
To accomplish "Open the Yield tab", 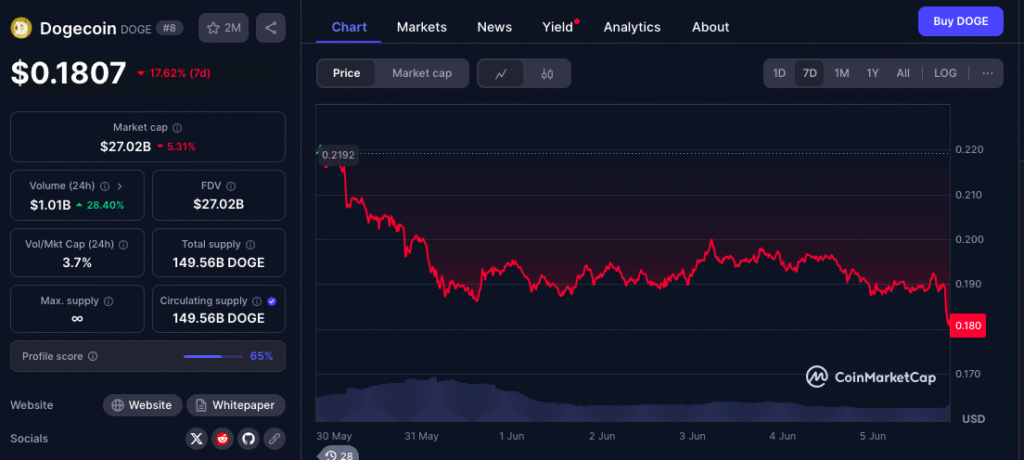I will (558, 27).
